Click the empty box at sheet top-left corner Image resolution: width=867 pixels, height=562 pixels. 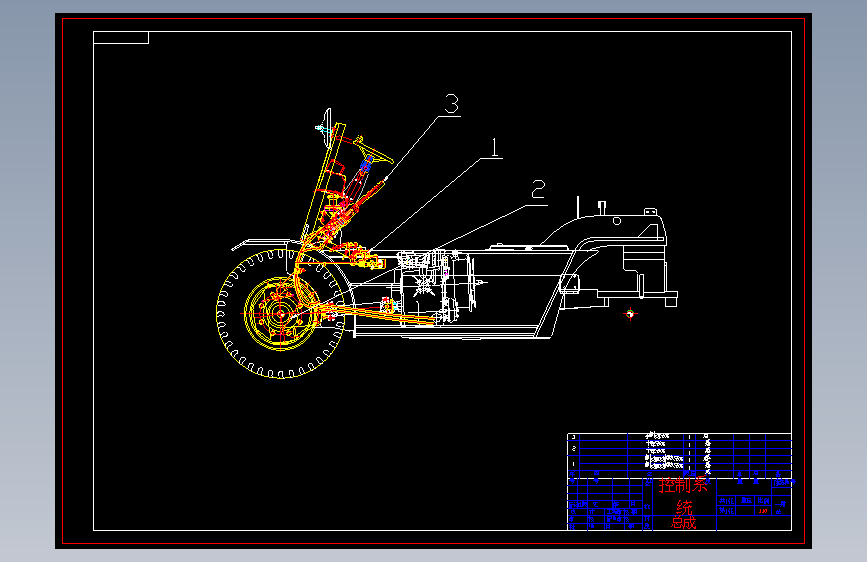pos(121,38)
